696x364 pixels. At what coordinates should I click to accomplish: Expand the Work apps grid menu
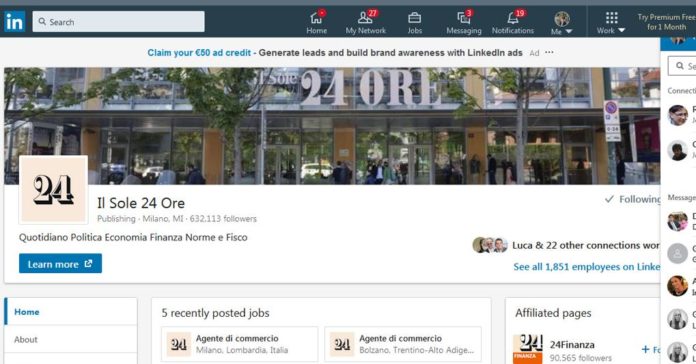point(611,23)
